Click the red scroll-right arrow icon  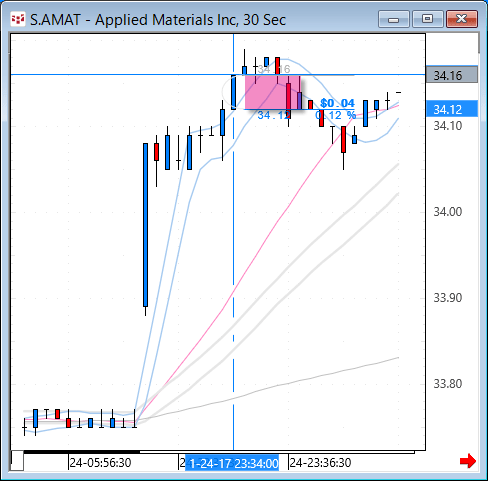[468, 461]
